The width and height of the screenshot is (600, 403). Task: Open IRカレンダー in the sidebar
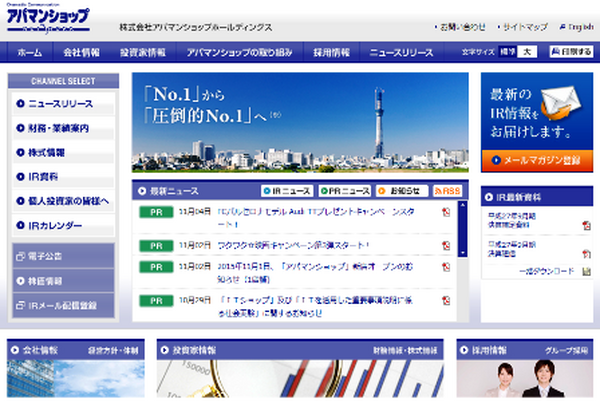point(63,225)
